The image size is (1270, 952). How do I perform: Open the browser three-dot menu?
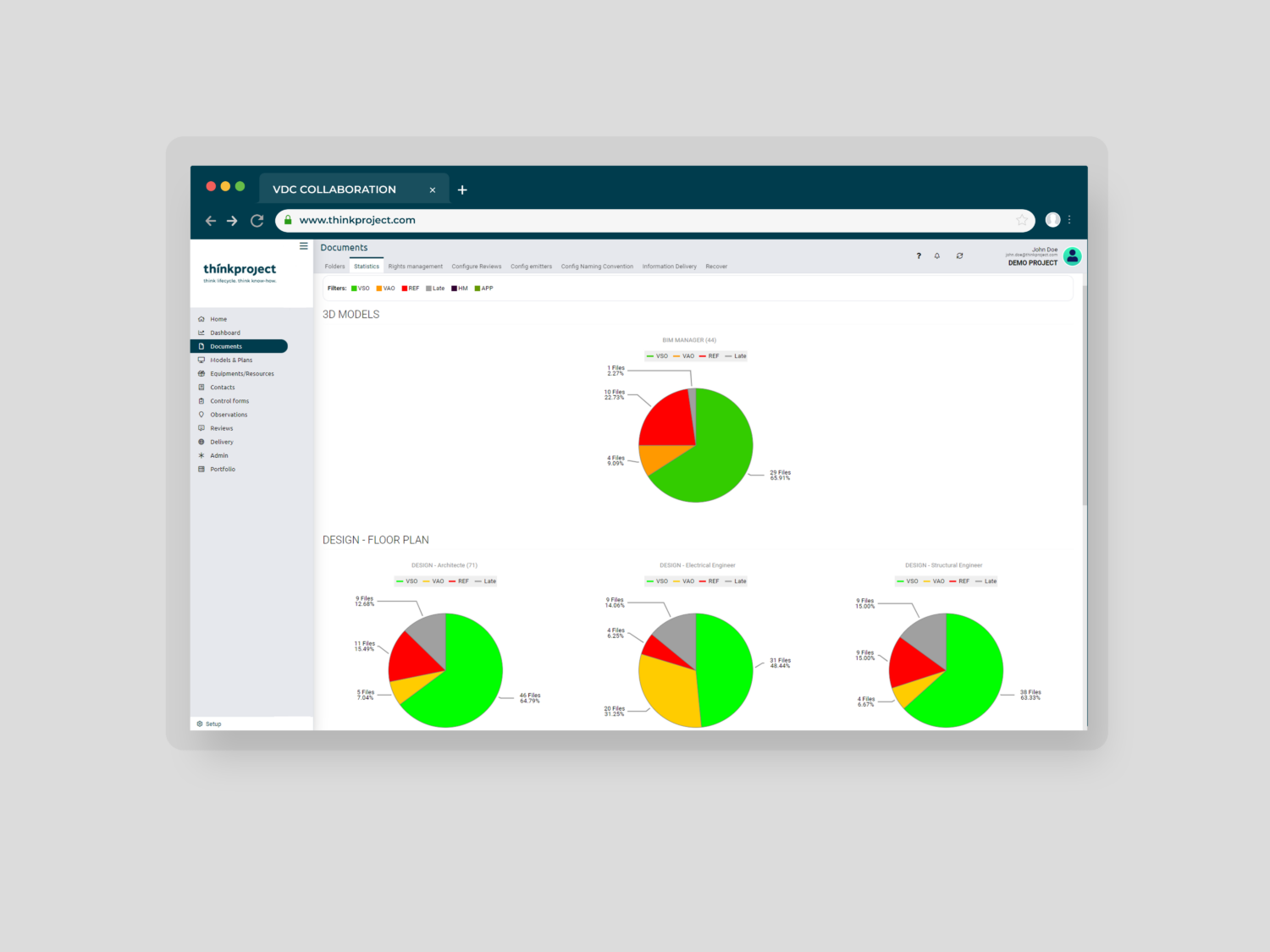[x=1069, y=220]
